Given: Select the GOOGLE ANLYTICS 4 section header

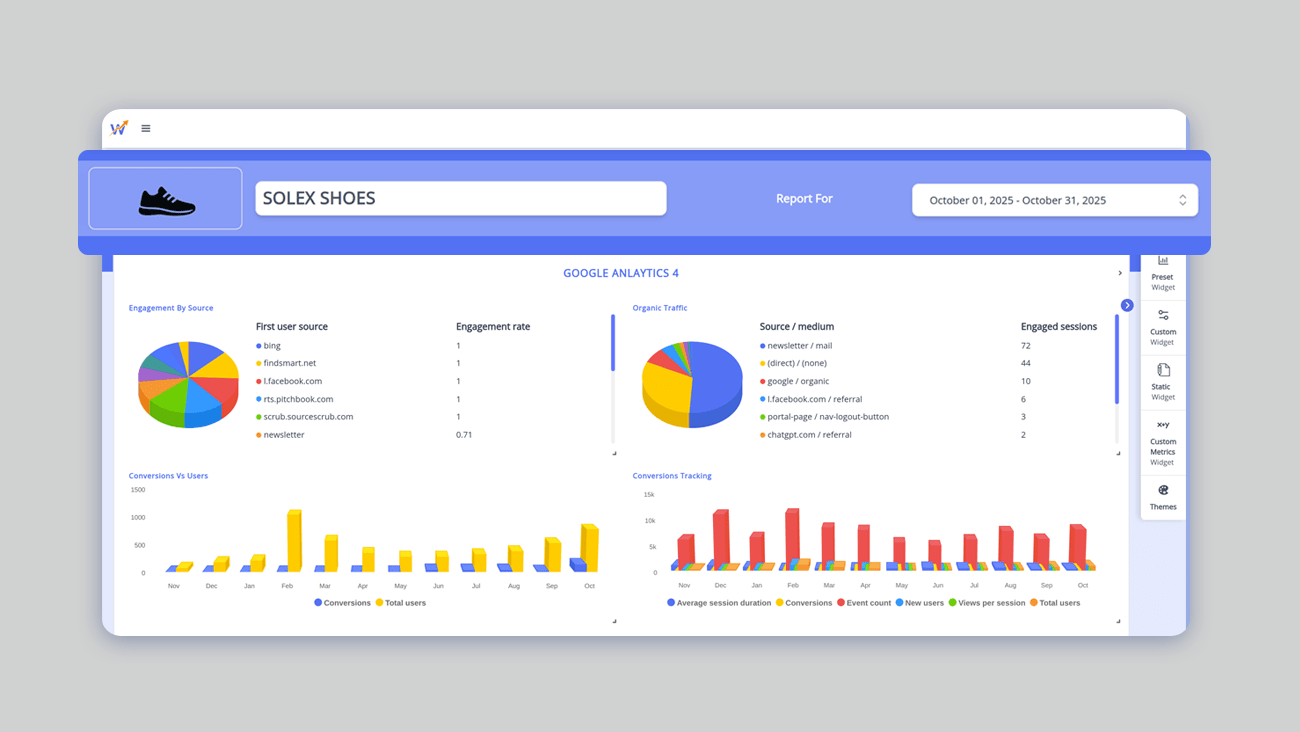Looking at the screenshot, I should point(621,272).
